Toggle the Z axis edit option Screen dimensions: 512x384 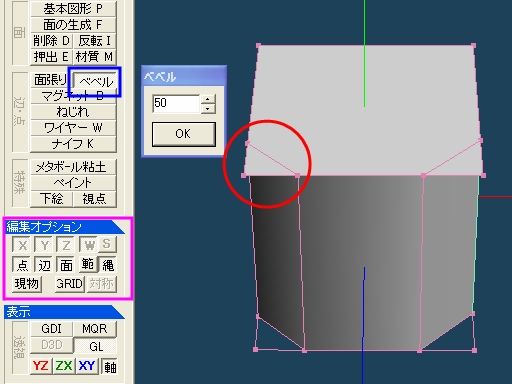(x=66, y=245)
